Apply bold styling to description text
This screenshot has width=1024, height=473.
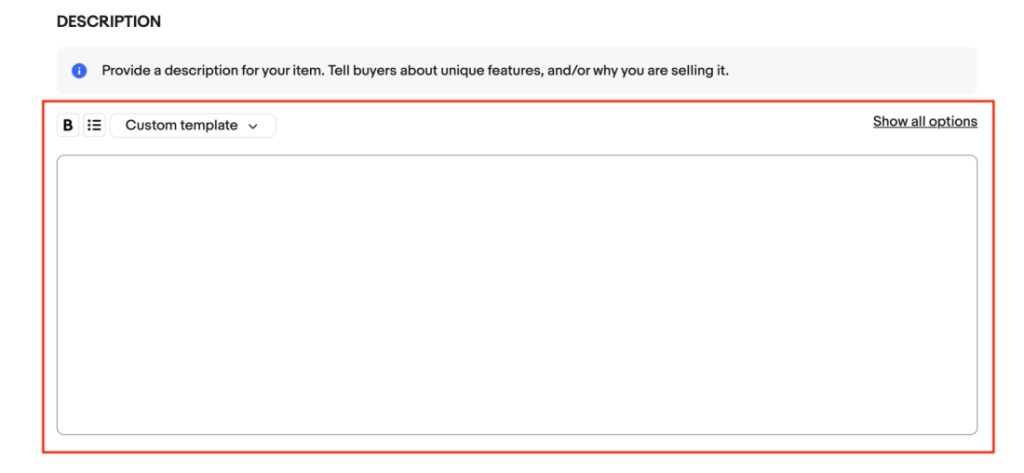point(68,125)
